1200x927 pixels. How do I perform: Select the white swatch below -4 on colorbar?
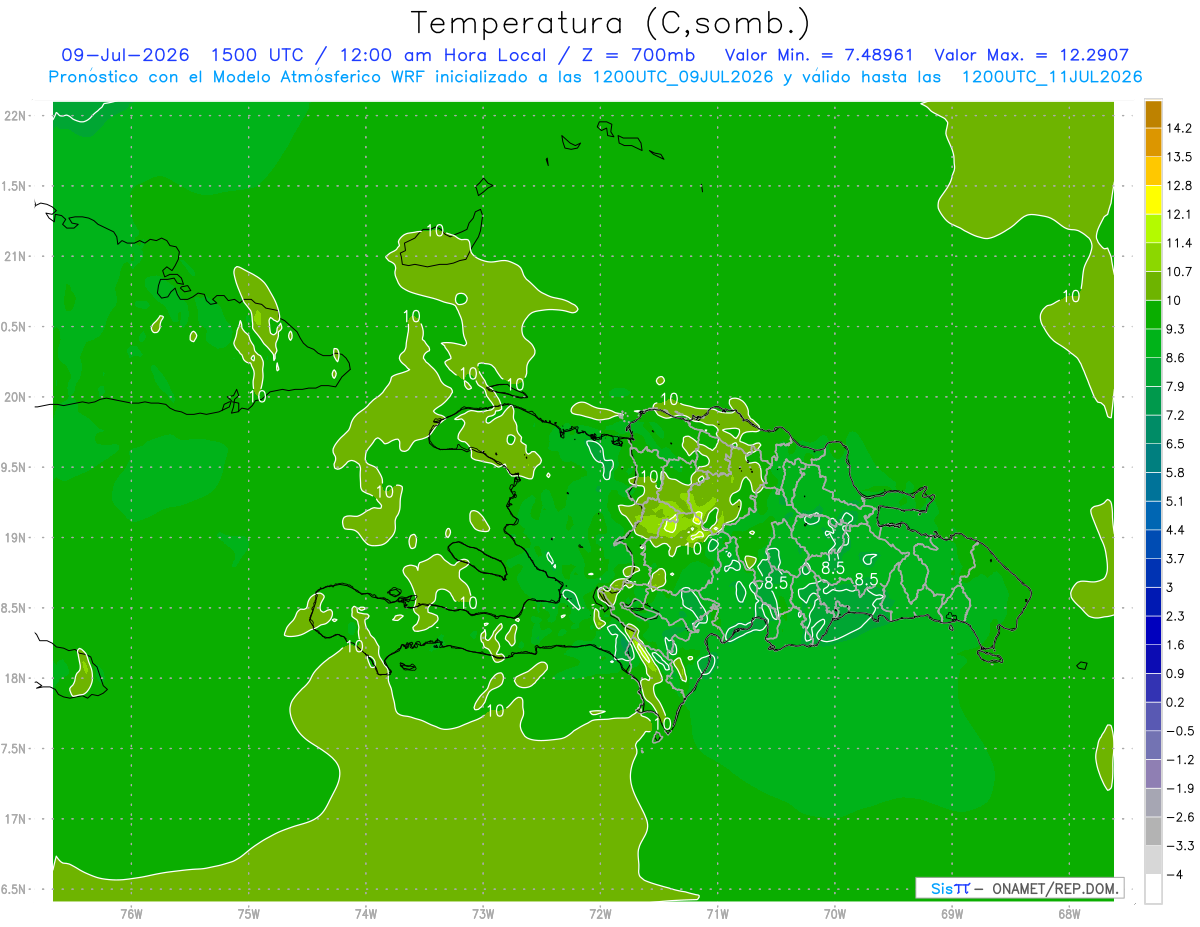click(1153, 889)
